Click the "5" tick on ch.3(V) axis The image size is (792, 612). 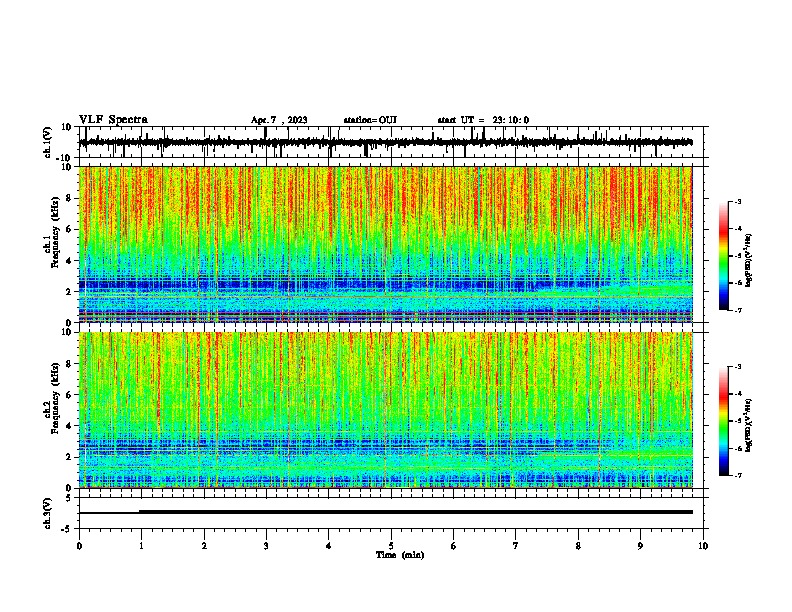click(69, 498)
